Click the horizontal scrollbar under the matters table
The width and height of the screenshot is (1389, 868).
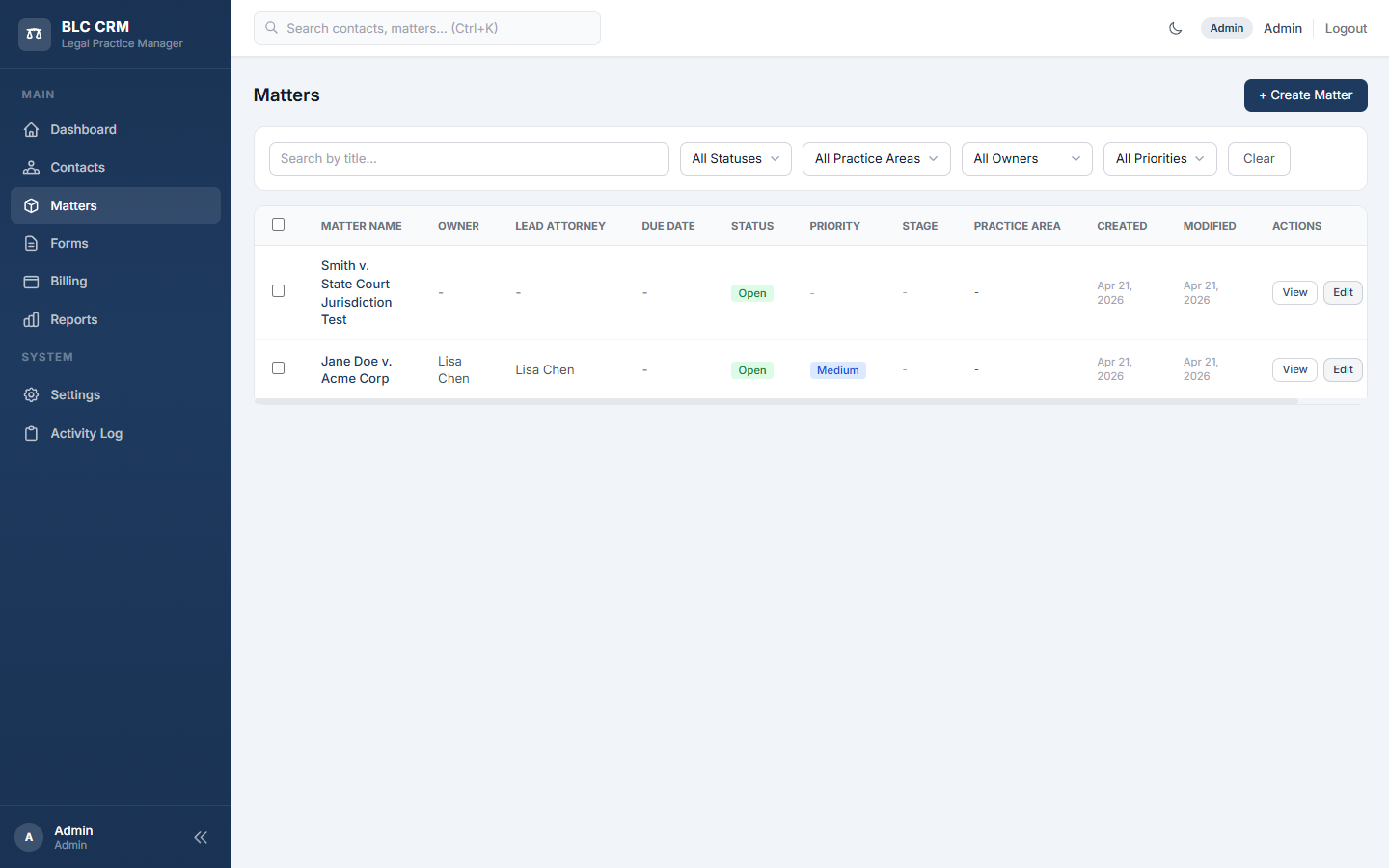click(776, 401)
